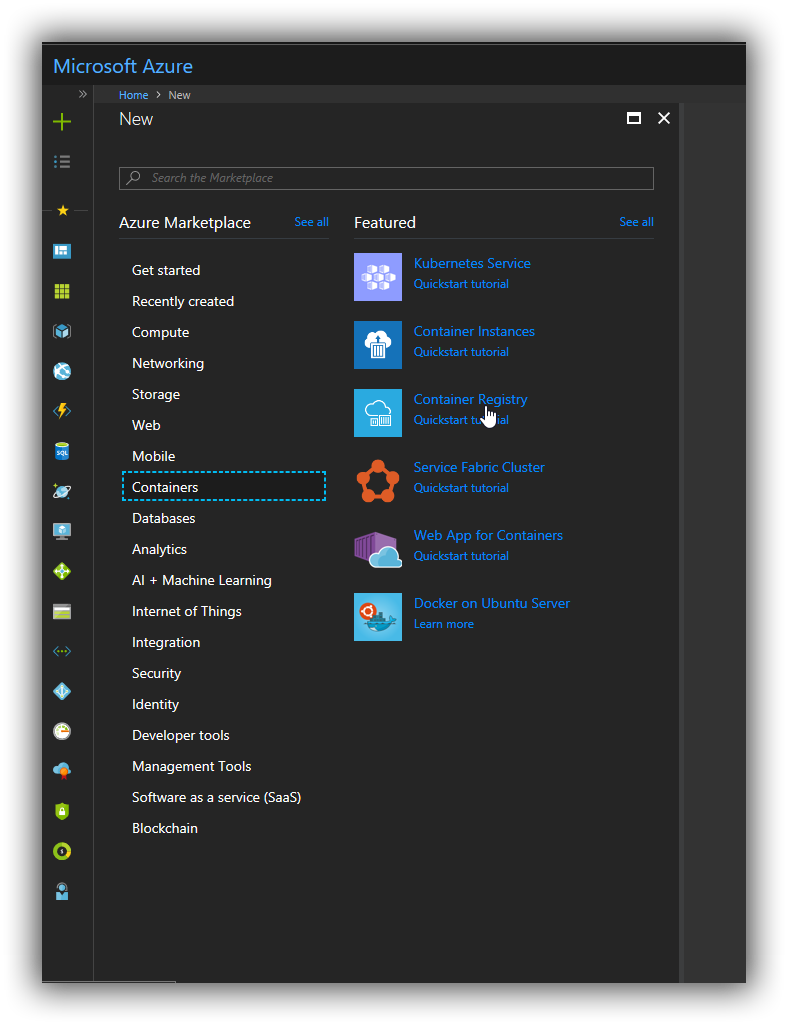This screenshot has width=788, height=1025.
Task: Open All resources green grid icon
Action: click(62, 292)
